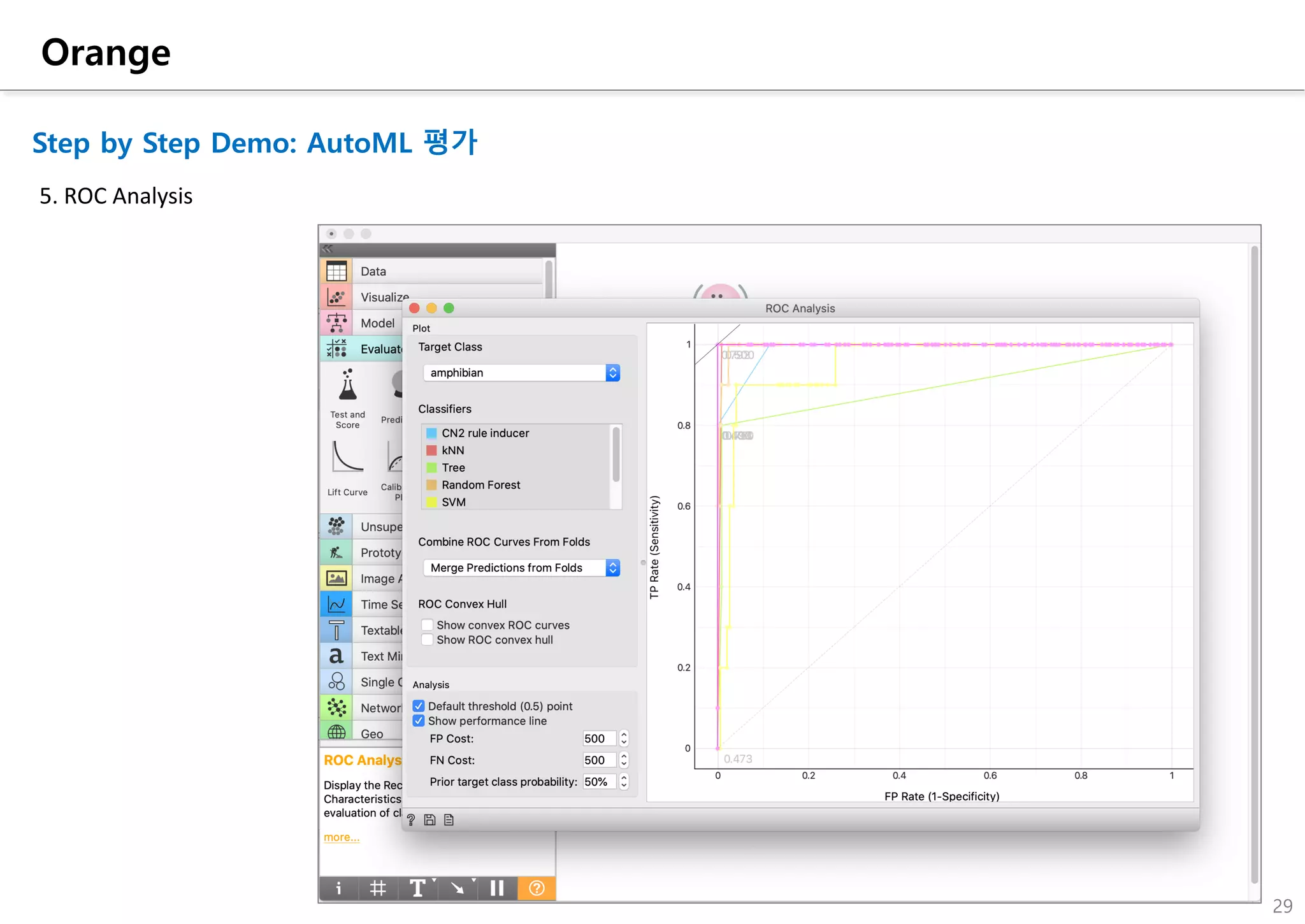
Task: Uncheck Default threshold (0.5) point
Action: coord(419,706)
